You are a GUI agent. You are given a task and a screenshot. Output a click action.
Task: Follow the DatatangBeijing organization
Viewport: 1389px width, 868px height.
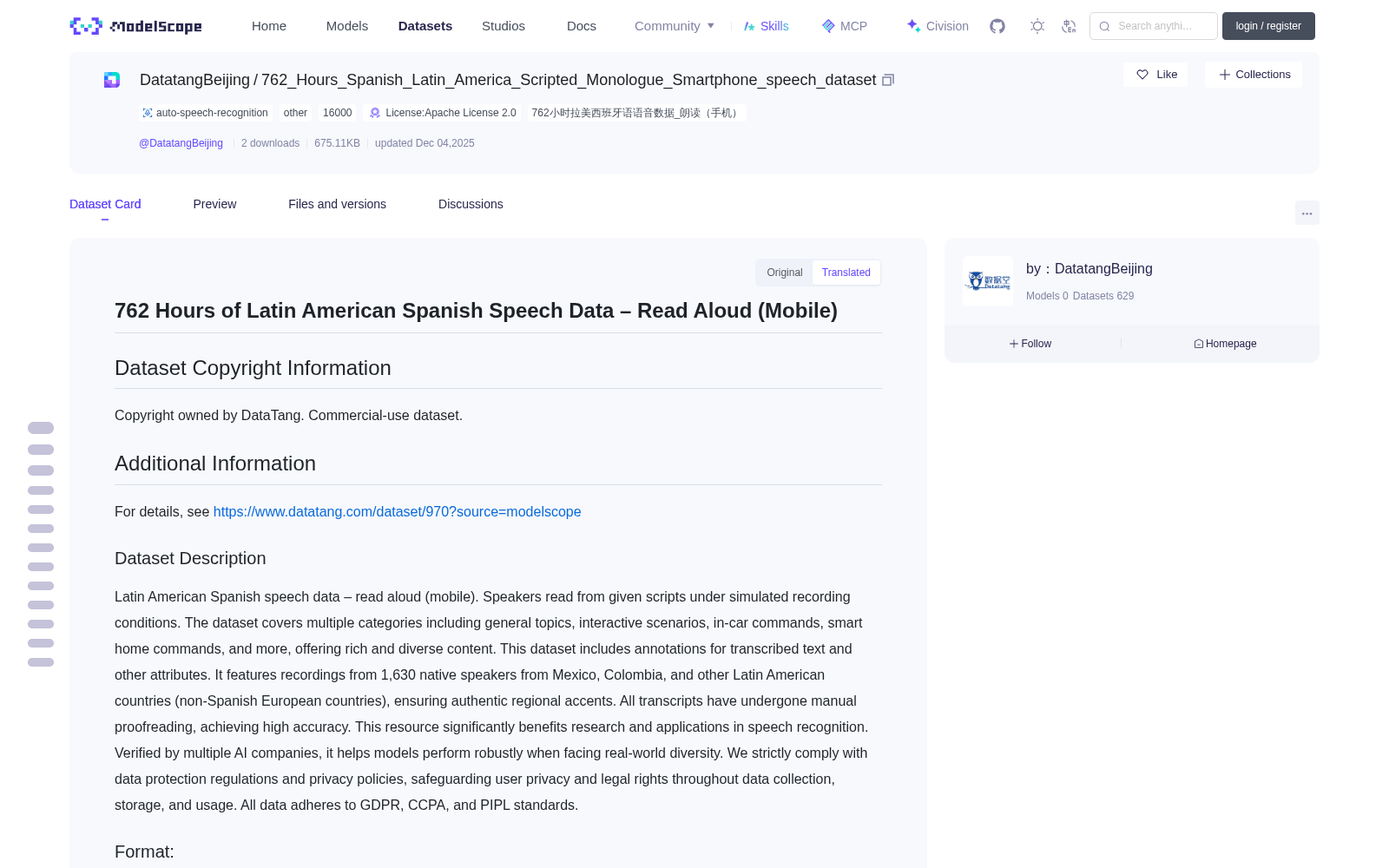1030,344
